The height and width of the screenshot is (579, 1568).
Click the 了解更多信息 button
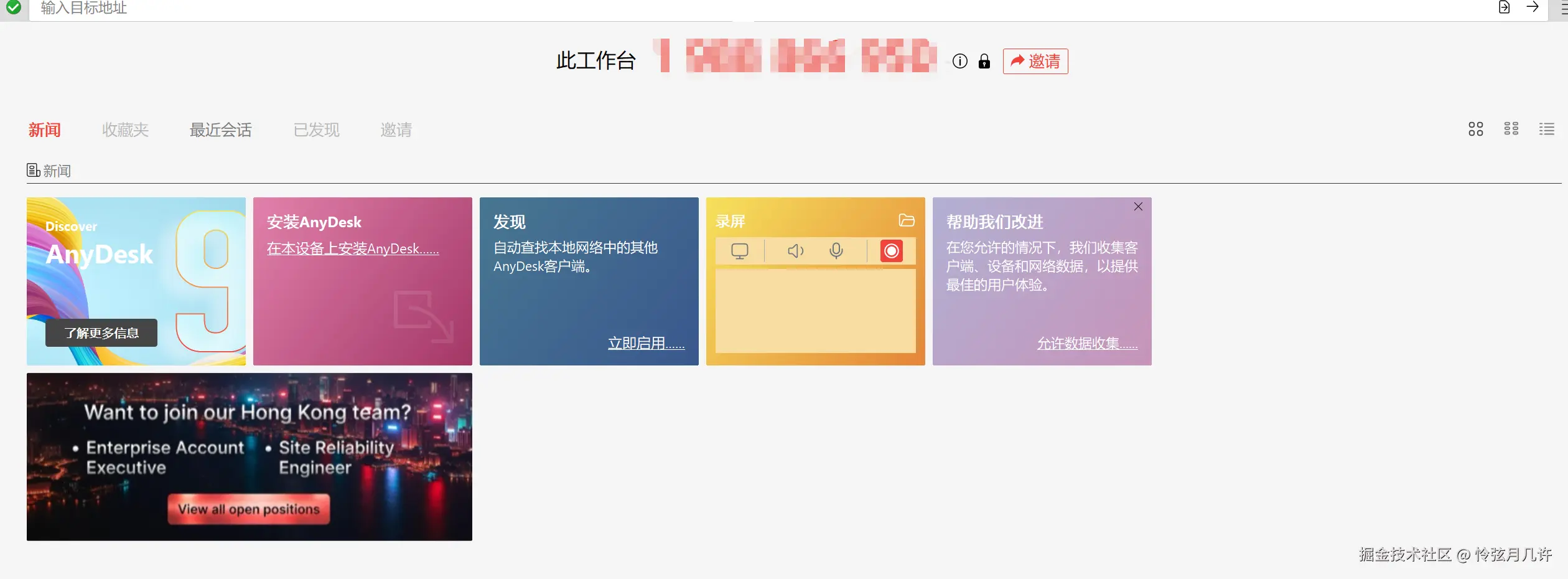coord(101,333)
